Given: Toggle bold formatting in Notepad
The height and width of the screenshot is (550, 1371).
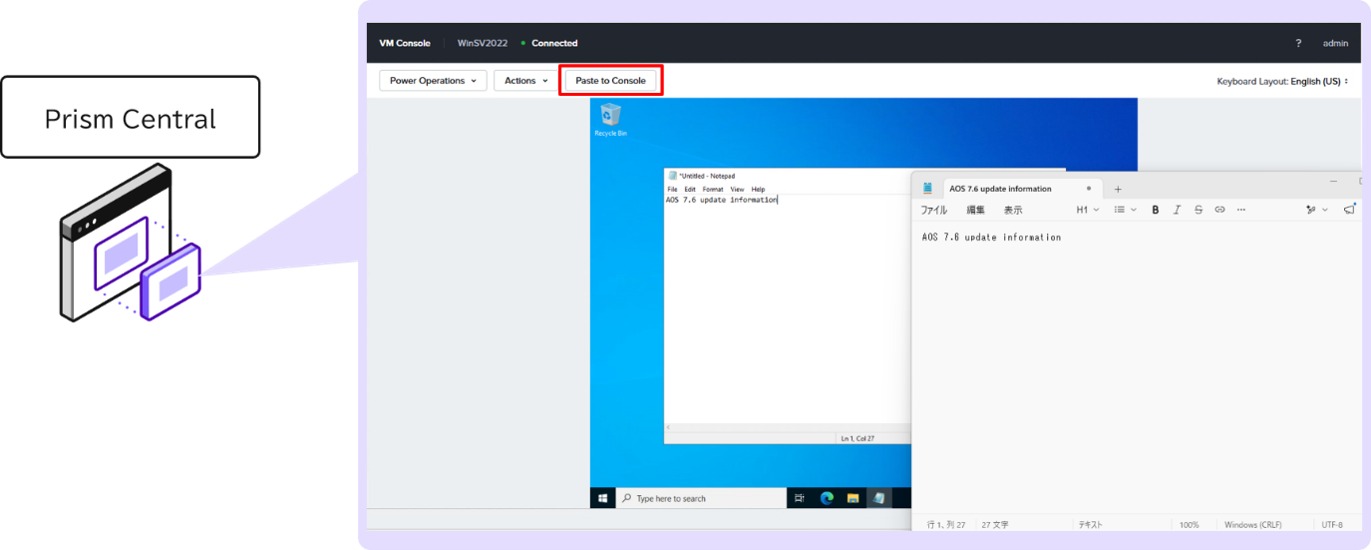Looking at the screenshot, I should [1155, 210].
